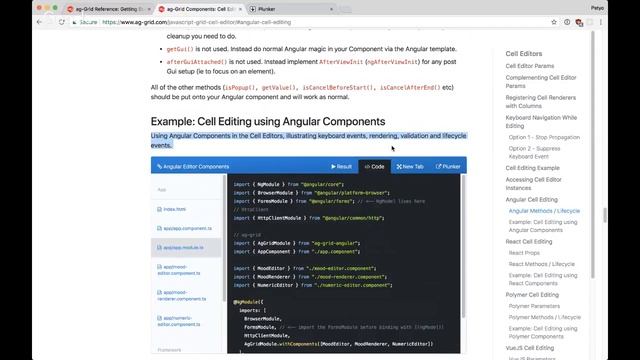Go to Polymer Cell Editing section
The image size is (640, 360).
[532, 295]
